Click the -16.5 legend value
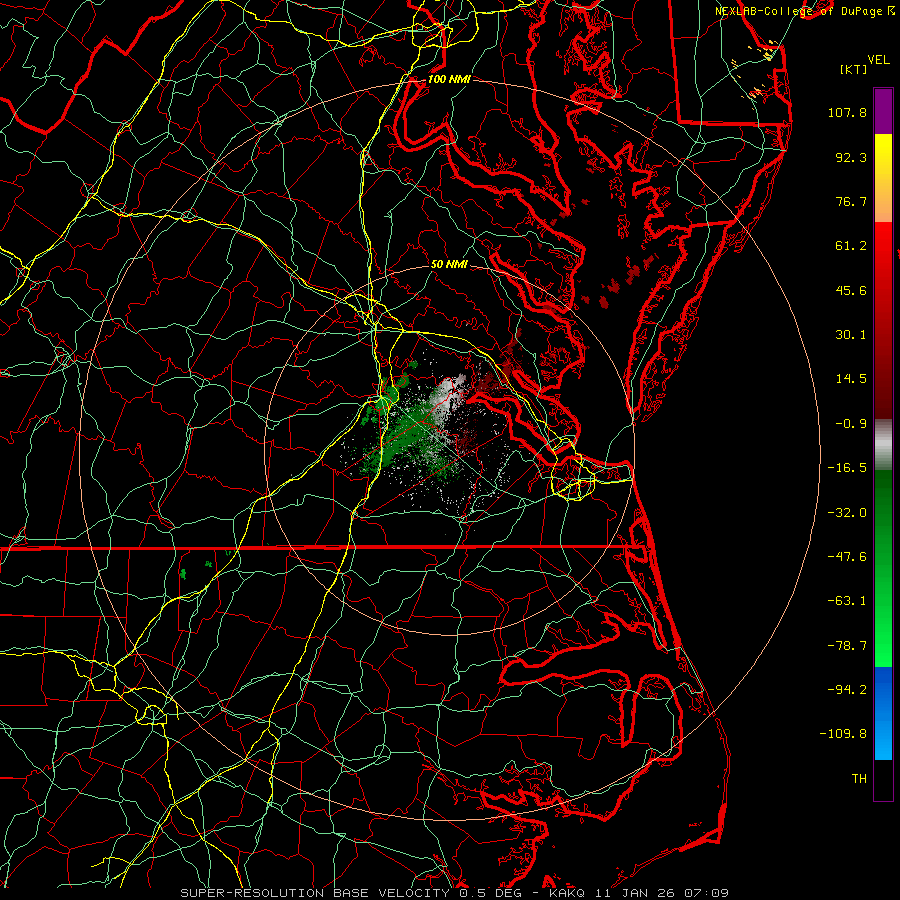Screen dimensions: 900x900 [847, 468]
